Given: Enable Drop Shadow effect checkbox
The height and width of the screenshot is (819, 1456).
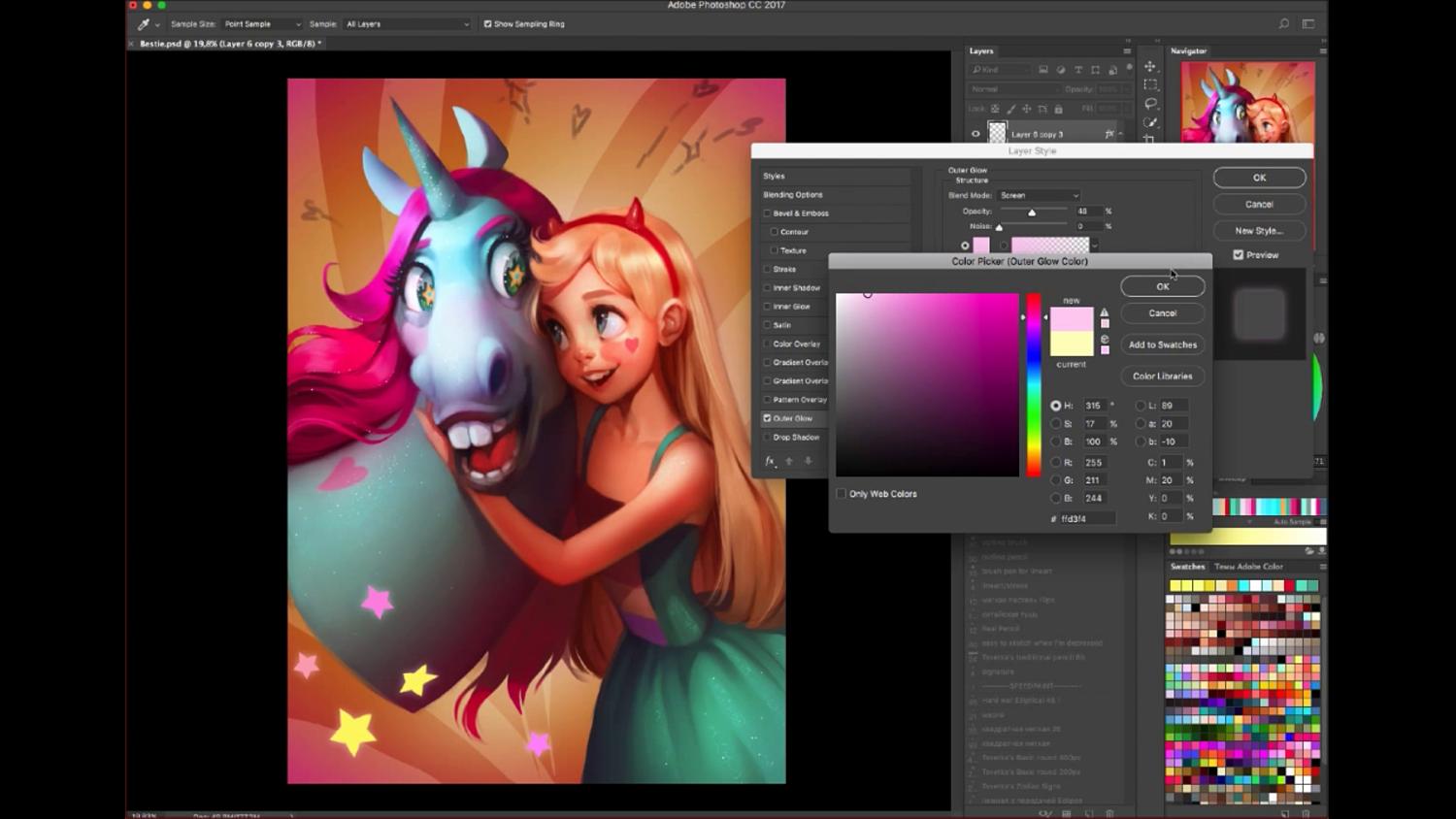Looking at the screenshot, I should tap(767, 438).
